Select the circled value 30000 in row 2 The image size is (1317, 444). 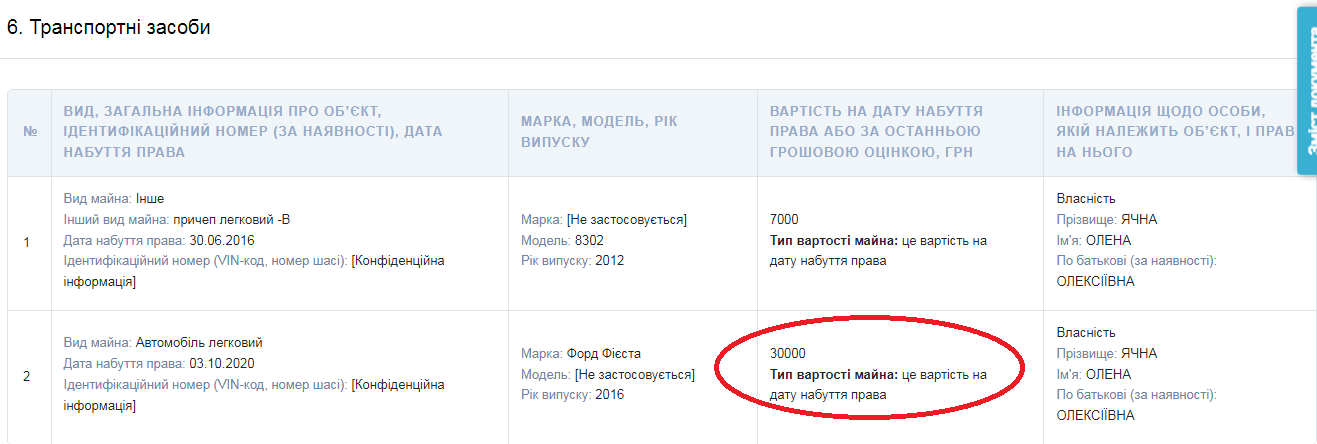pyautogui.click(x=788, y=354)
